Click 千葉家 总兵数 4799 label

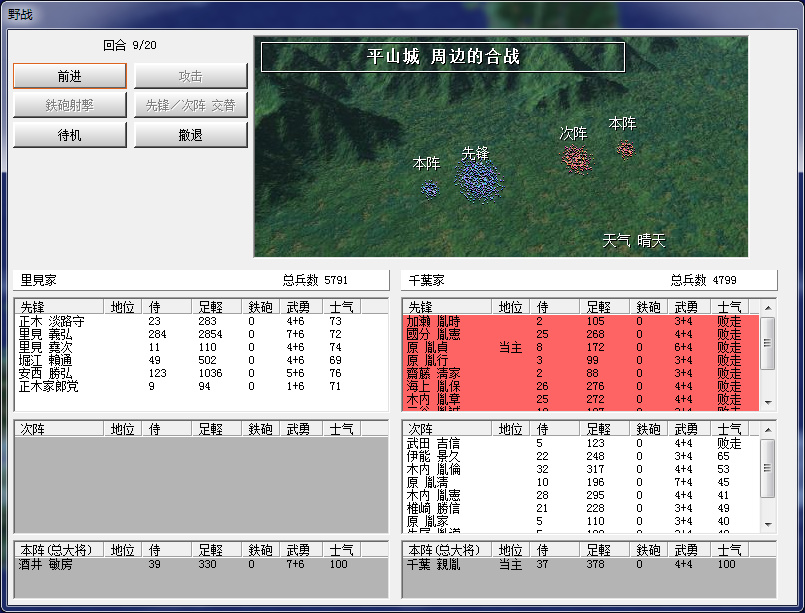tap(703, 280)
